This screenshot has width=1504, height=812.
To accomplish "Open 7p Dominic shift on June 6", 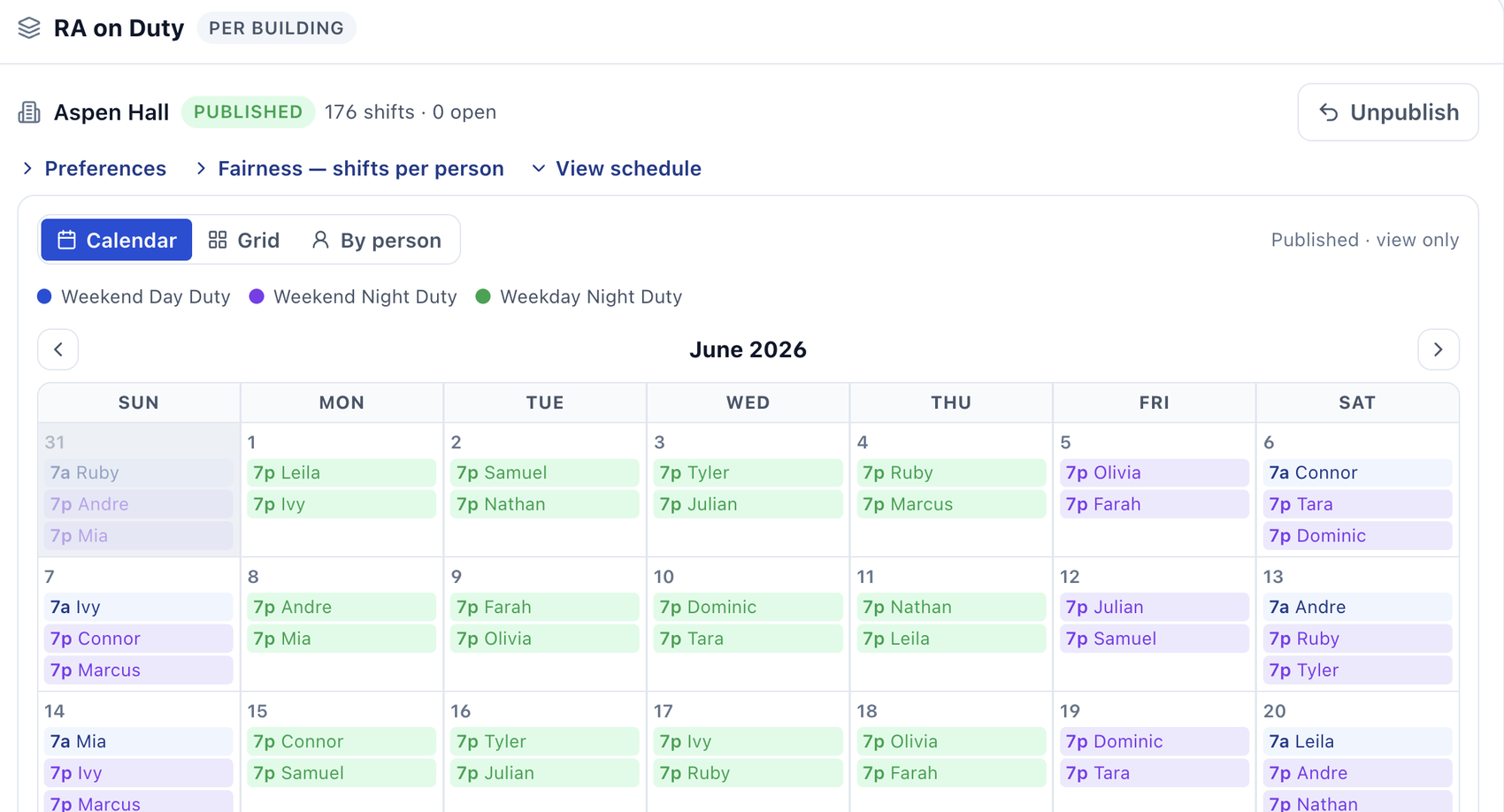I will coord(1357,535).
